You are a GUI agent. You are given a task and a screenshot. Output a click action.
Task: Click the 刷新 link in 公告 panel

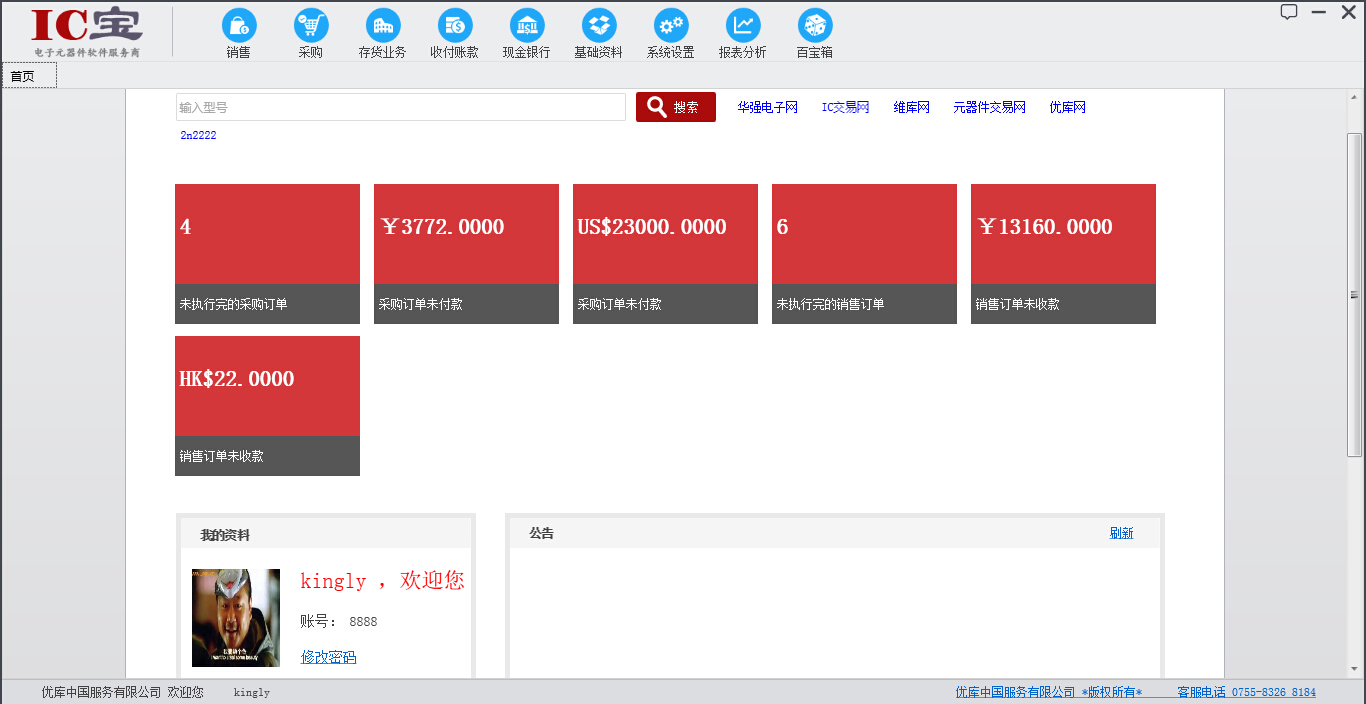pyautogui.click(x=1121, y=533)
